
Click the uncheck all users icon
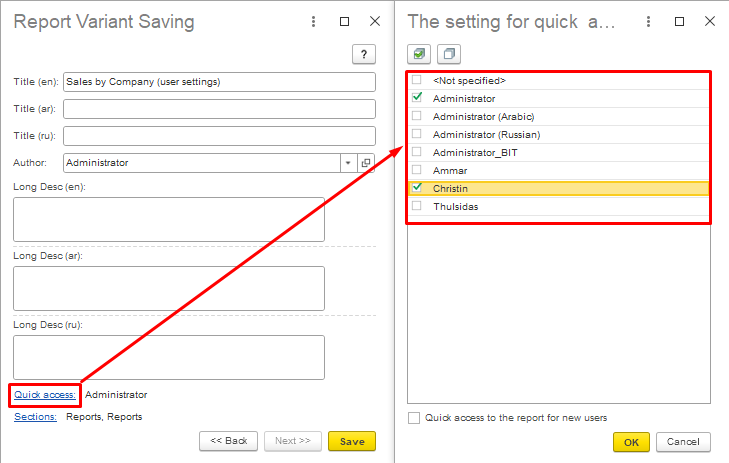point(448,54)
